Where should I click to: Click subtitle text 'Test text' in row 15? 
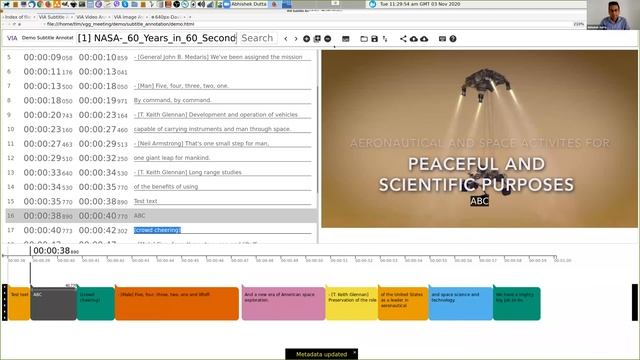[x=146, y=201]
